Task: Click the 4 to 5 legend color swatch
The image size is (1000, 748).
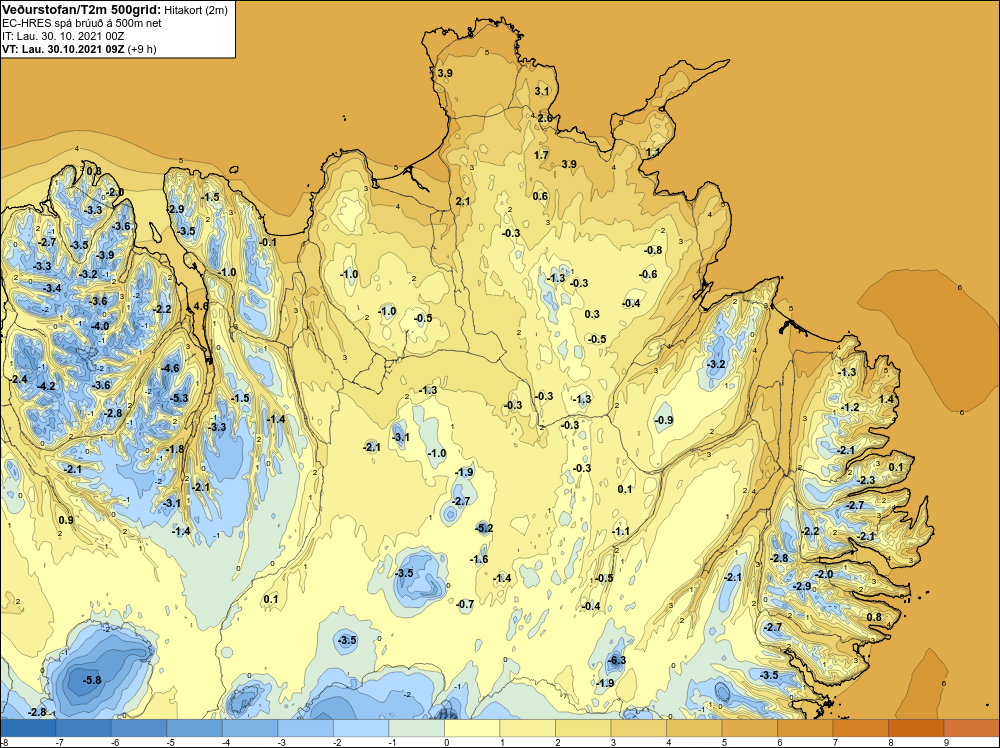Action: pyautogui.click(x=694, y=728)
